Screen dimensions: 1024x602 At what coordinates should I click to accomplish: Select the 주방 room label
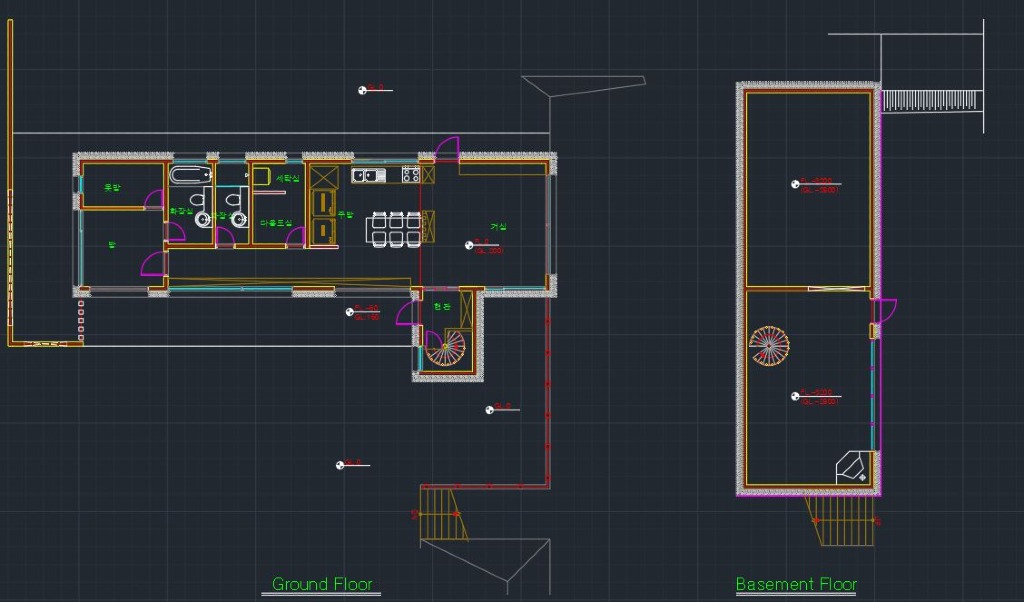point(346,214)
